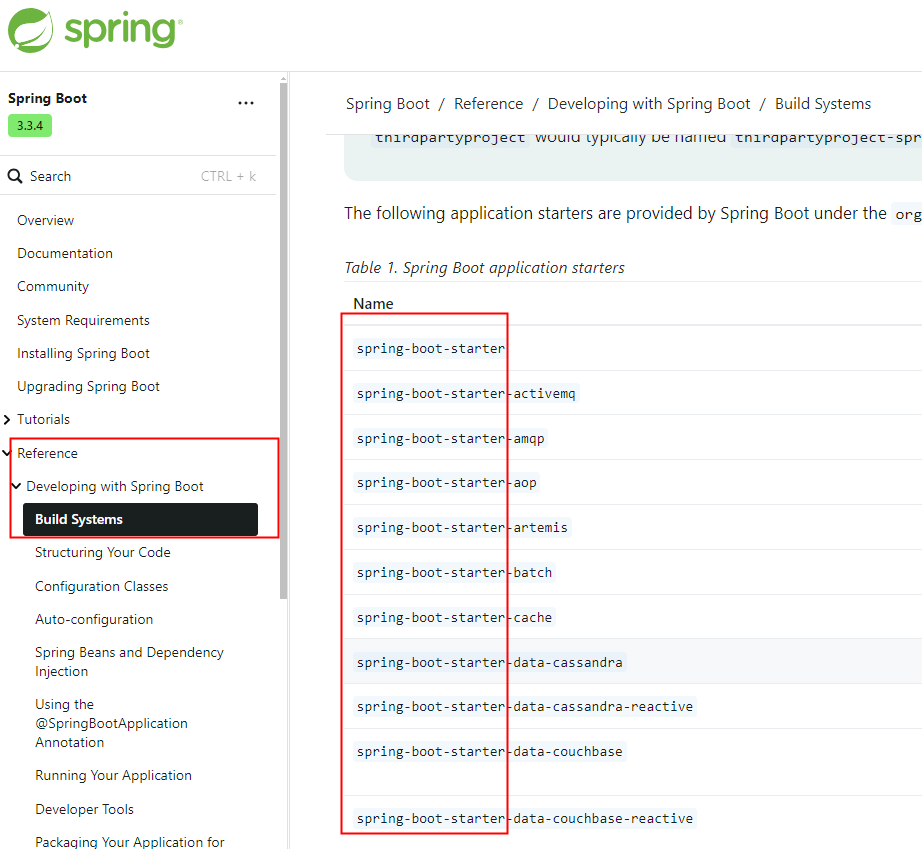Open Installing Spring Boot page
This screenshot has width=922, height=849.
click(x=83, y=353)
